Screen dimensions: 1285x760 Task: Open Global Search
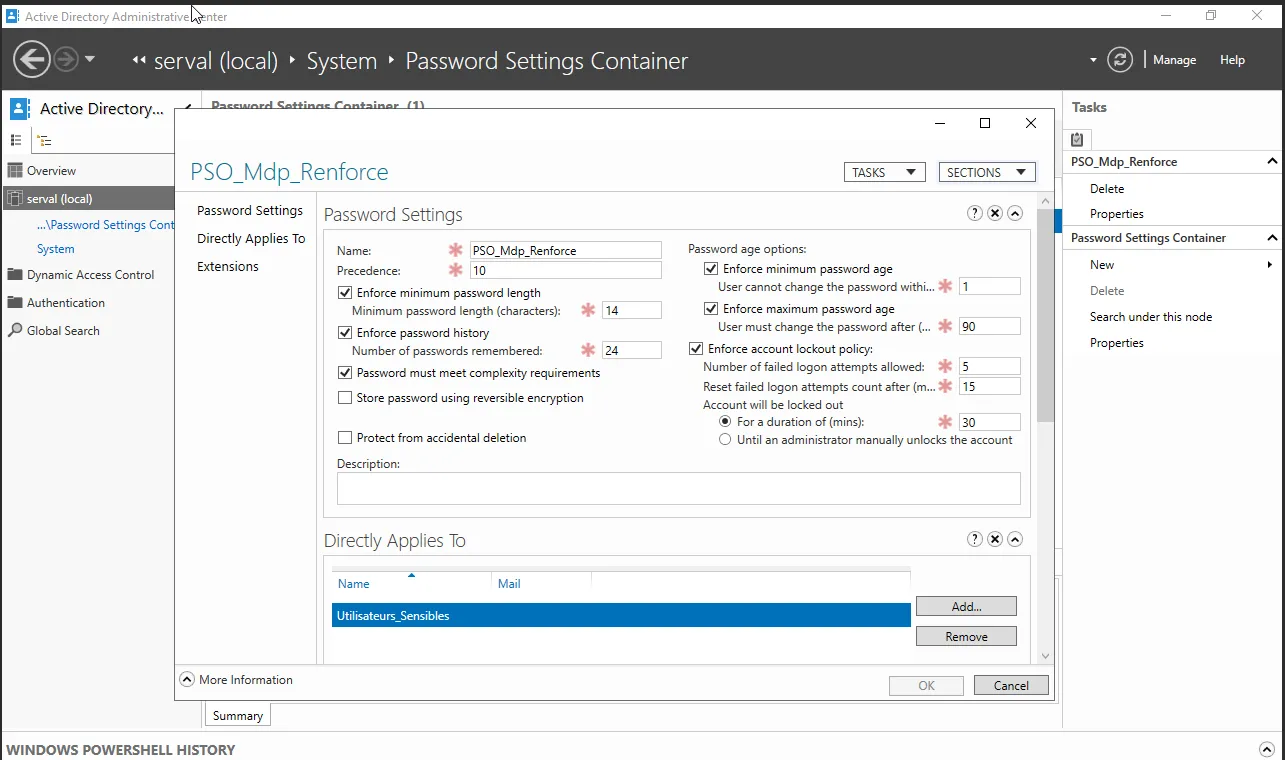tap(54, 331)
